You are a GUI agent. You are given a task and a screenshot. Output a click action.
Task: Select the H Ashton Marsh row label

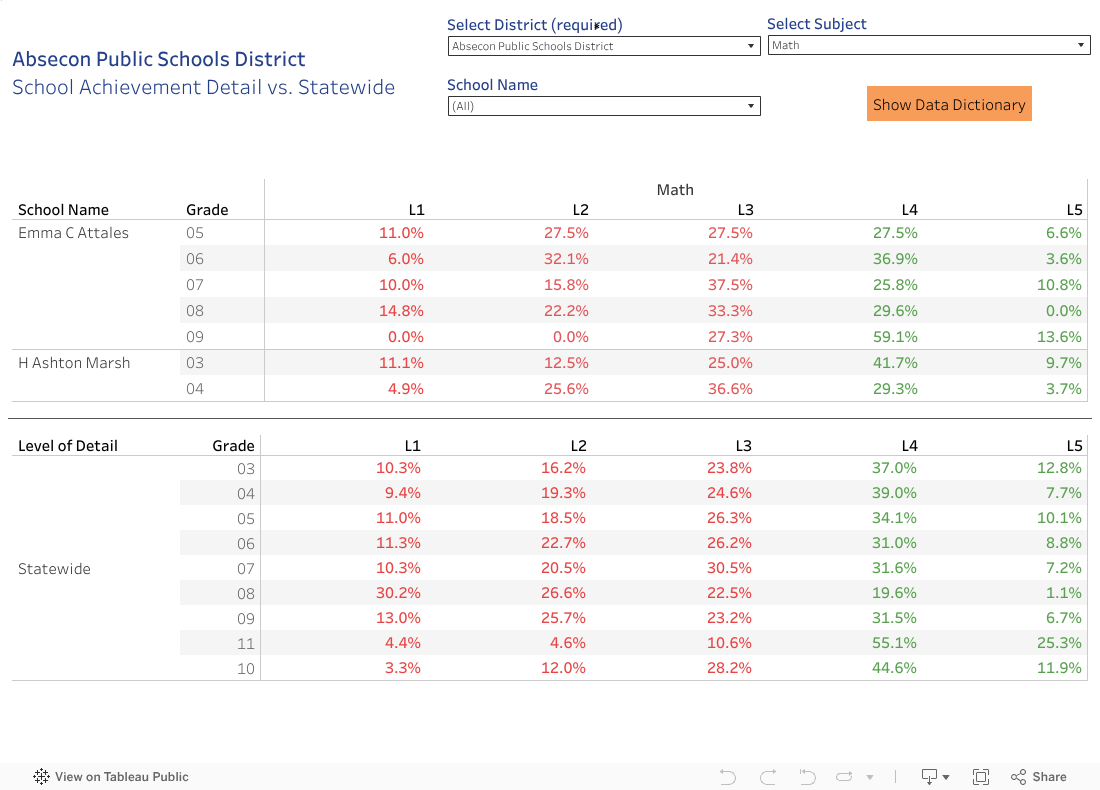74,363
